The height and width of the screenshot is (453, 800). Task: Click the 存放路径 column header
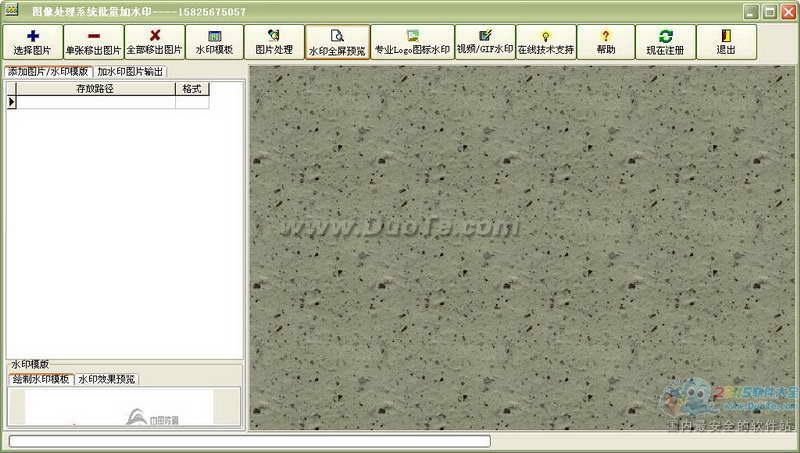pos(95,89)
